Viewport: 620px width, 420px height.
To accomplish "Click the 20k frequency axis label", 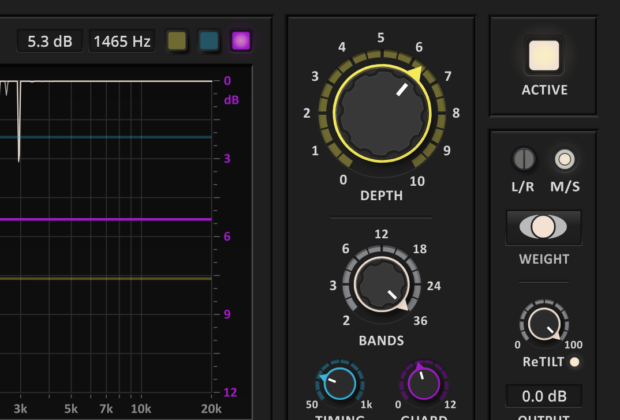I will tap(211, 409).
